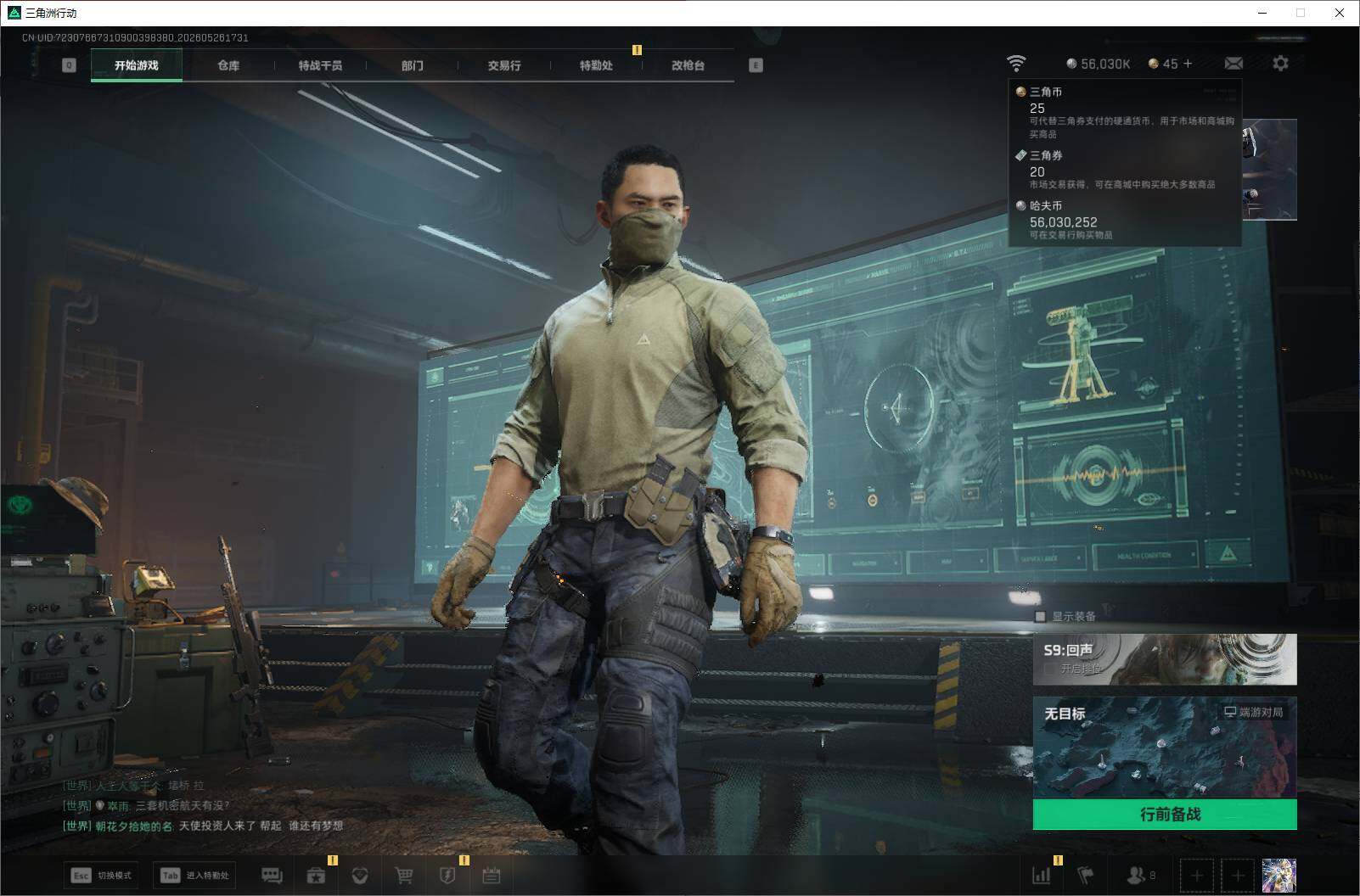Screen dimensions: 1360x896
Task: Select the 无目标 map card
Action: 1165,748
